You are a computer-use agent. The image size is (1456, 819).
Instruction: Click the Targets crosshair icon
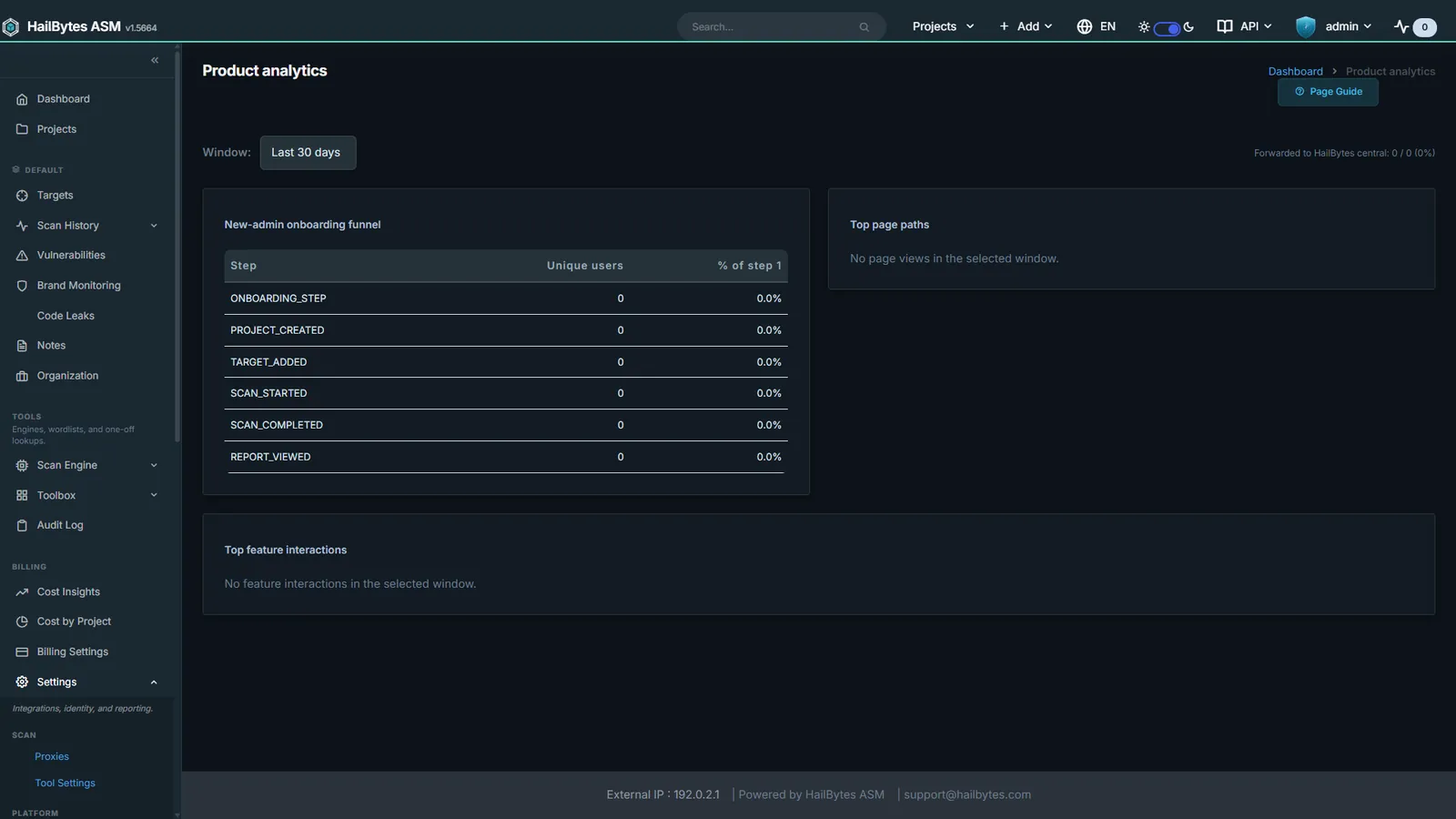(x=22, y=196)
